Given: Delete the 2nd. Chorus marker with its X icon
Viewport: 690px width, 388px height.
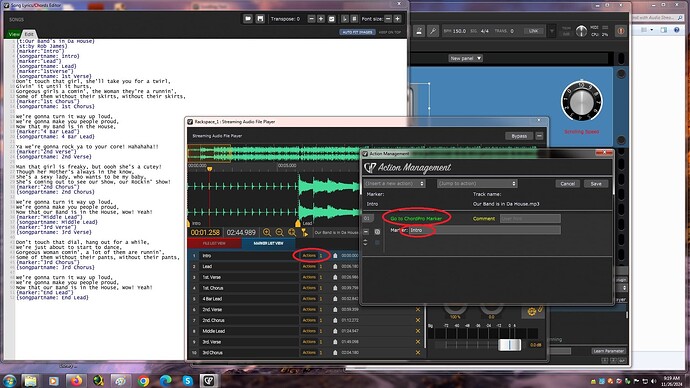Looking at the screenshot, I should (418, 320).
